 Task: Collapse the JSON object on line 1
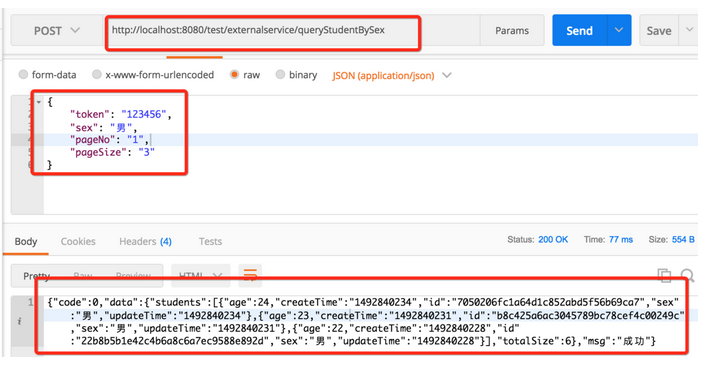point(39,102)
